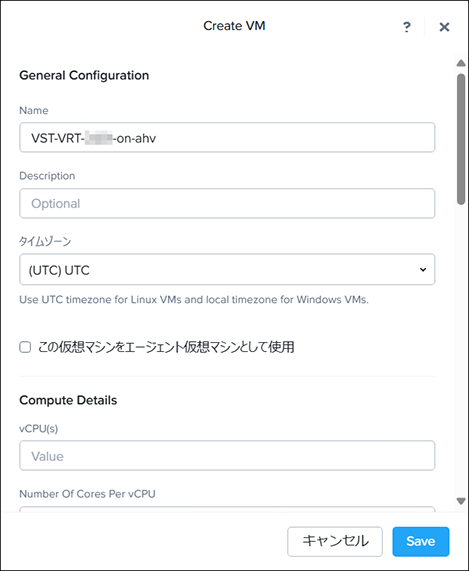
Task: Close the Create VM dialog
Action: [x=444, y=27]
